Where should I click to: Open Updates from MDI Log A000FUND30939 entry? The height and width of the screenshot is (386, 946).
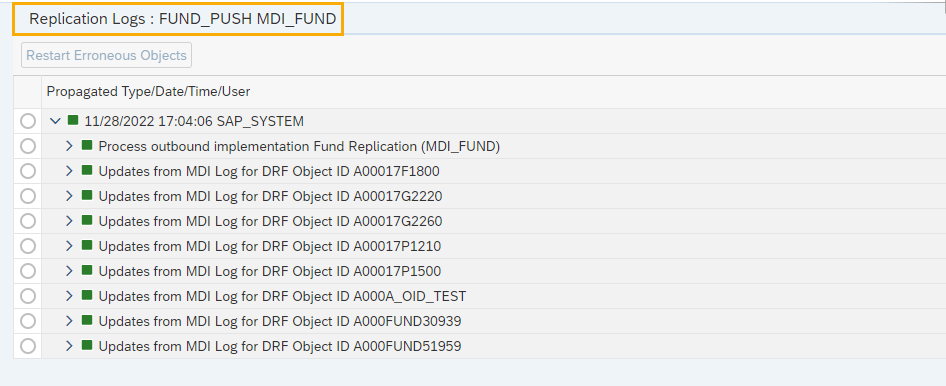280,321
